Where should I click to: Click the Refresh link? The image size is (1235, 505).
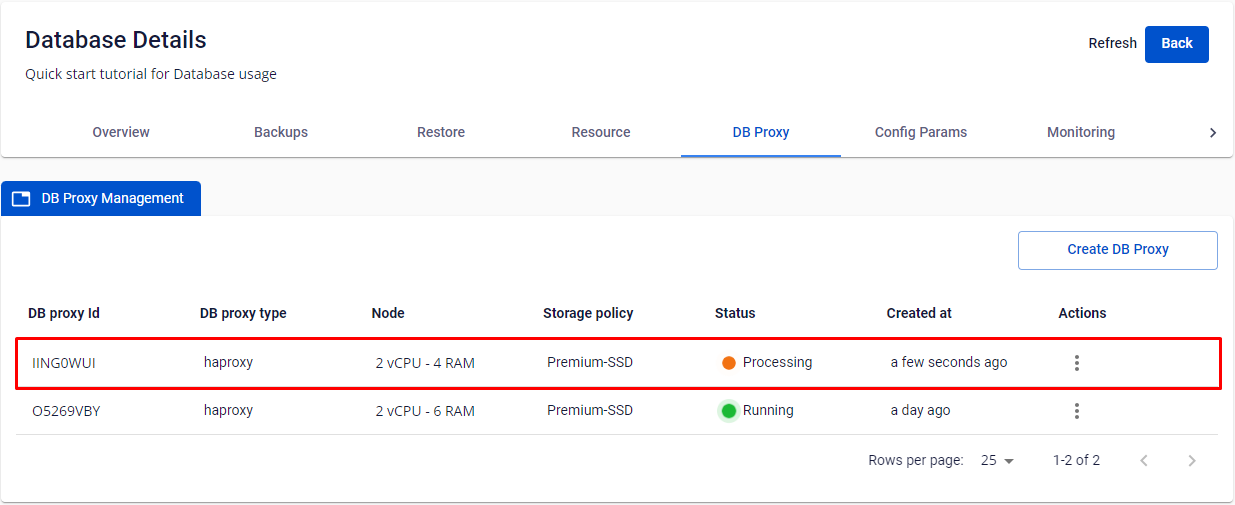click(1112, 43)
